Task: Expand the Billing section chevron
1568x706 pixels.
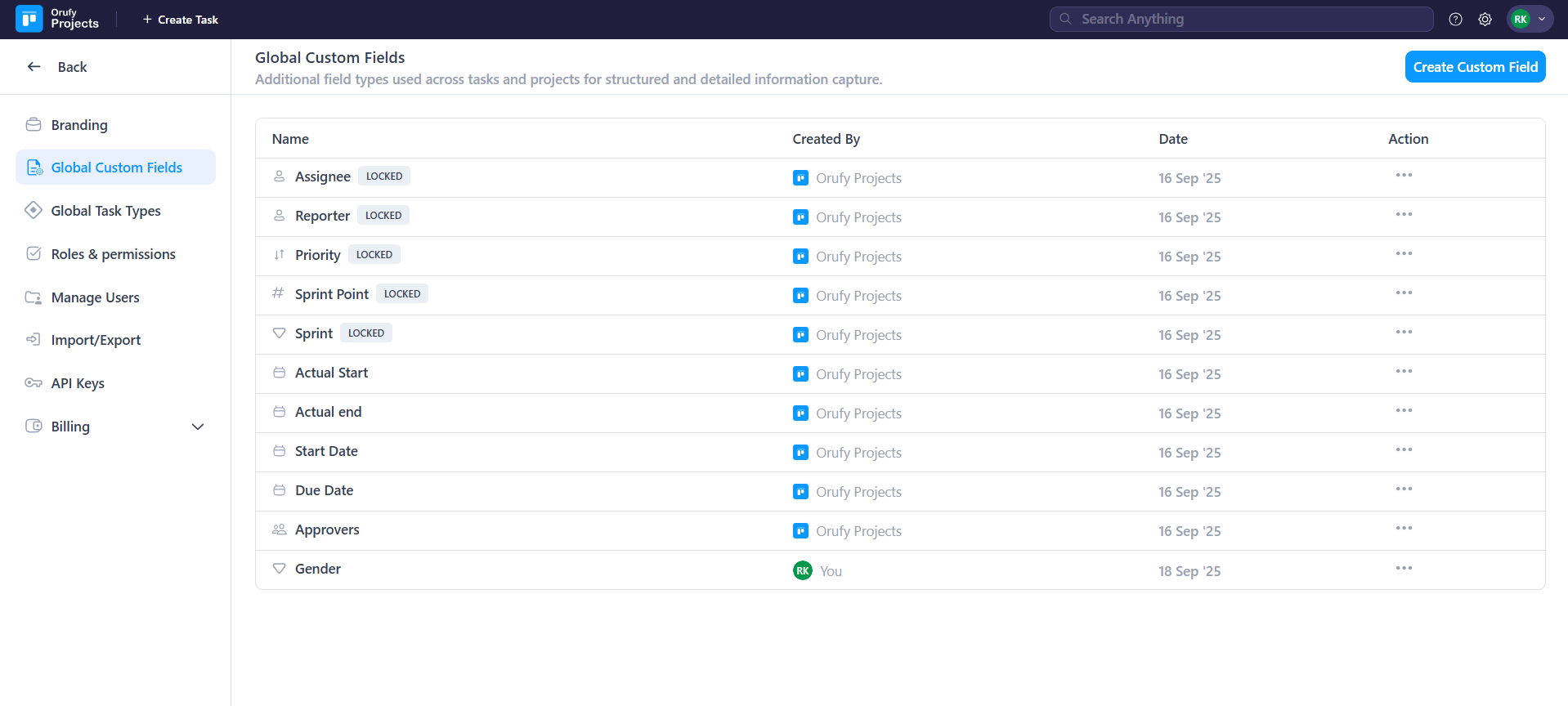Action: (x=198, y=427)
